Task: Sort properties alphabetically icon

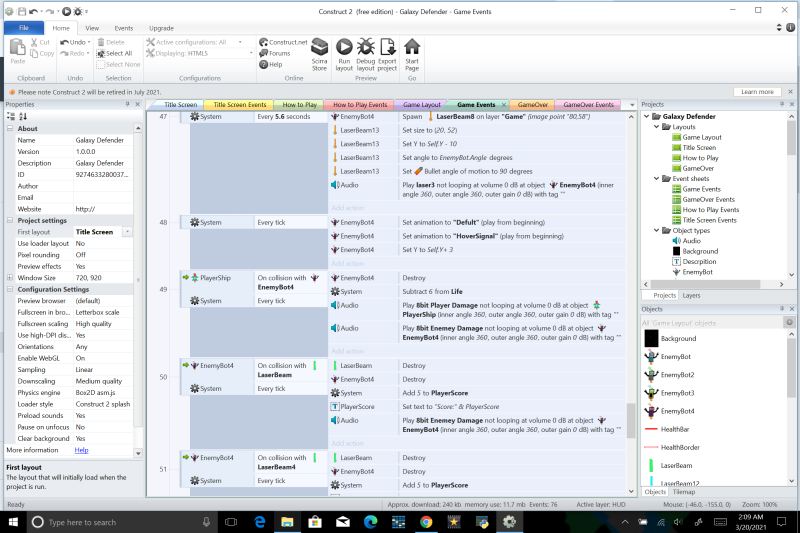Action: [x=23, y=116]
